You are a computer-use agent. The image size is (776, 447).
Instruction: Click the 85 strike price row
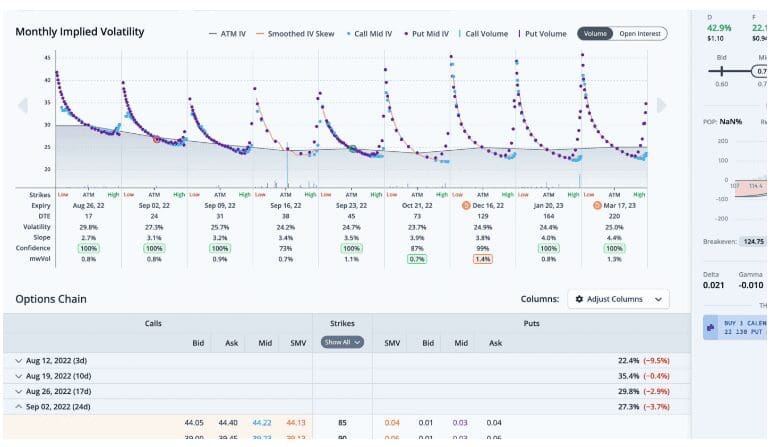(342, 423)
